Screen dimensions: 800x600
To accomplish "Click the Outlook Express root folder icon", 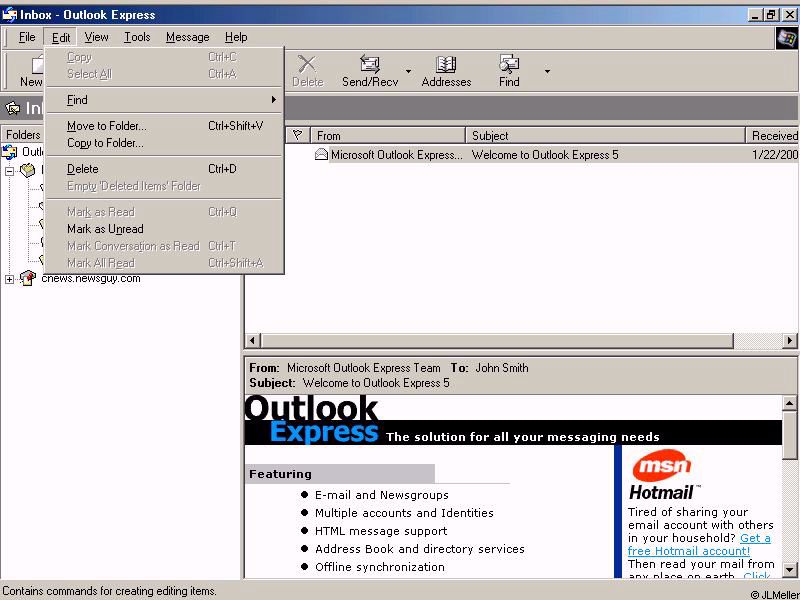I will (10, 152).
